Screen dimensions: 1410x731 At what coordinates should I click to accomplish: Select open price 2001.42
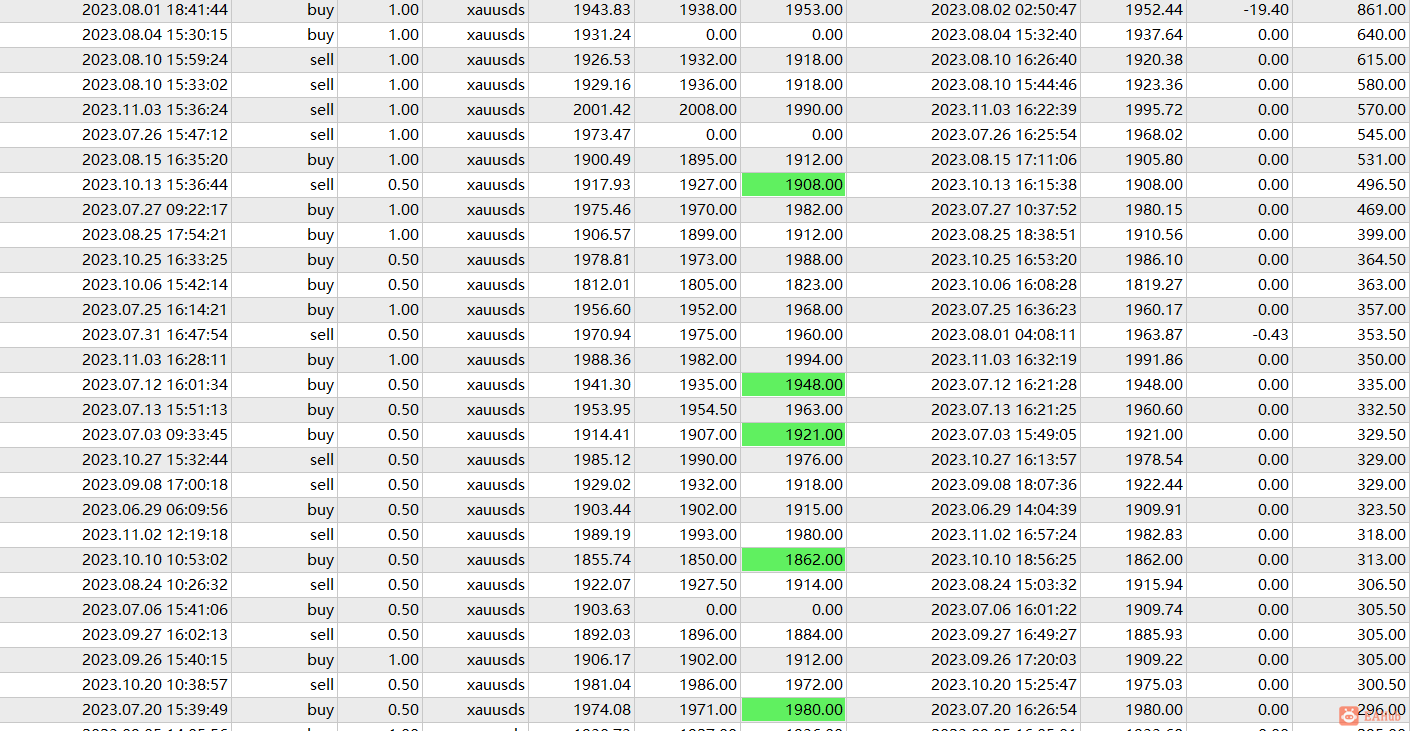pos(602,110)
